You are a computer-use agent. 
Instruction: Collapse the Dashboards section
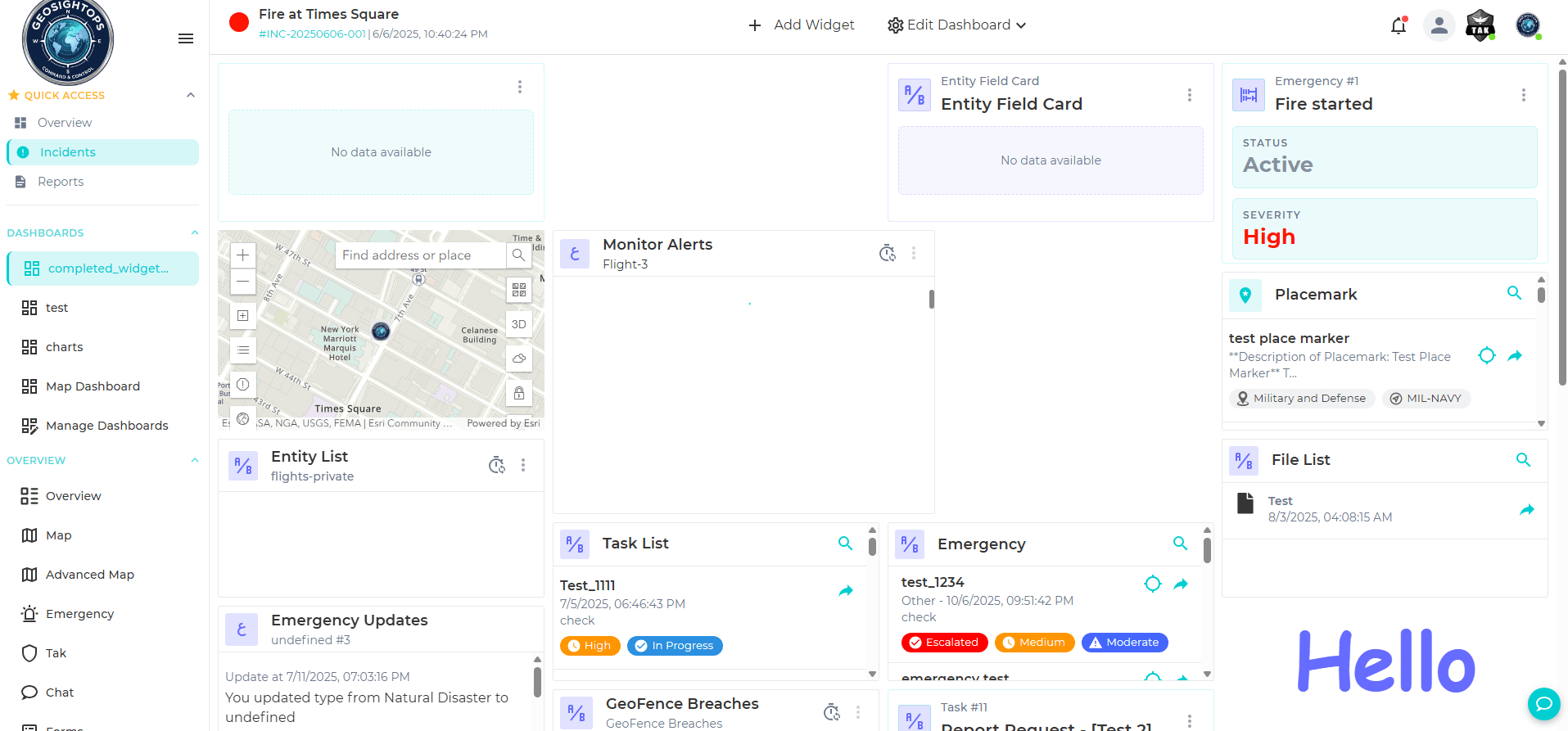click(195, 232)
